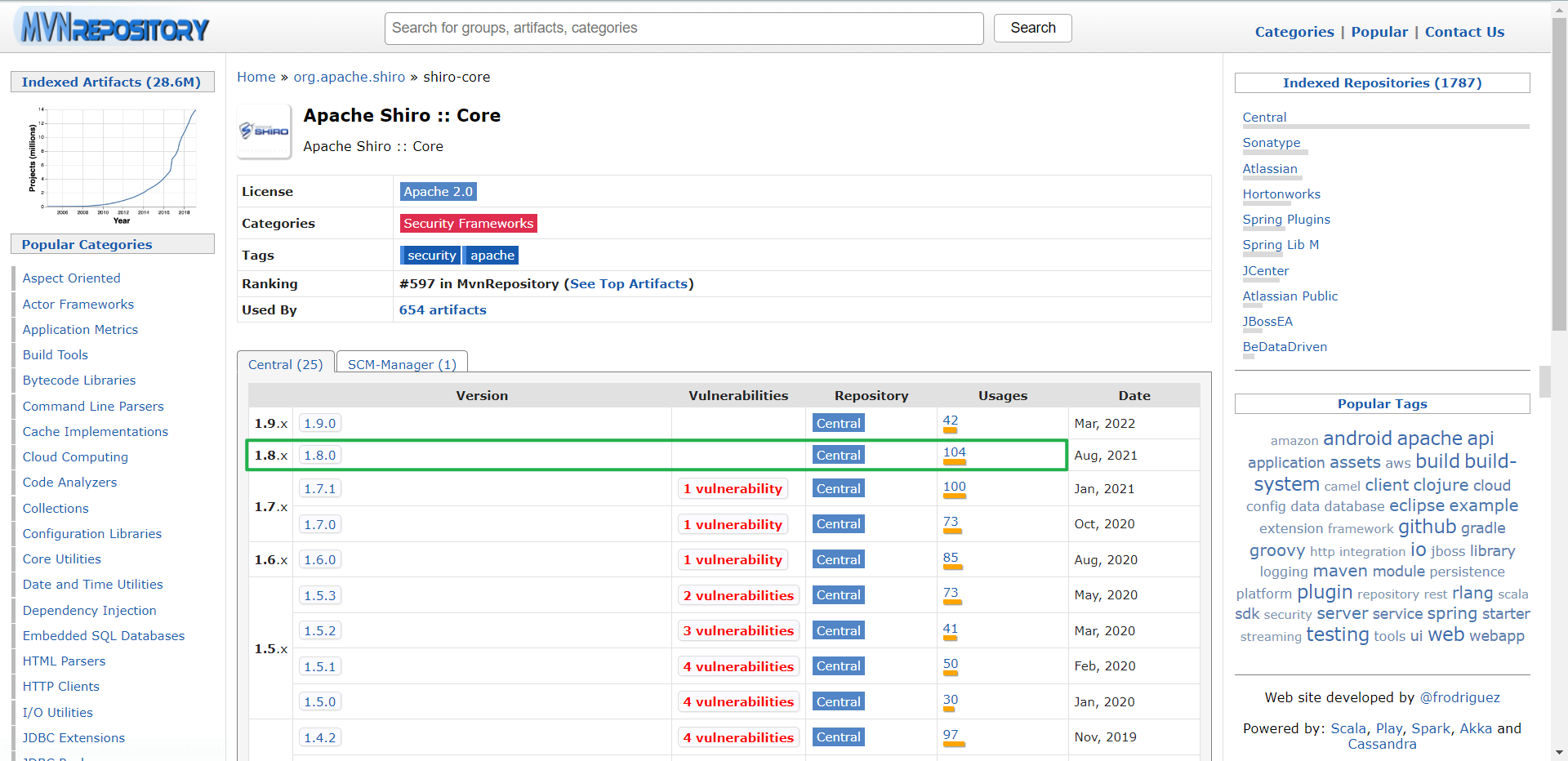Open the Indexed Artifacts (28.6M) header link
The image size is (1568, 761).
point(111,82)
